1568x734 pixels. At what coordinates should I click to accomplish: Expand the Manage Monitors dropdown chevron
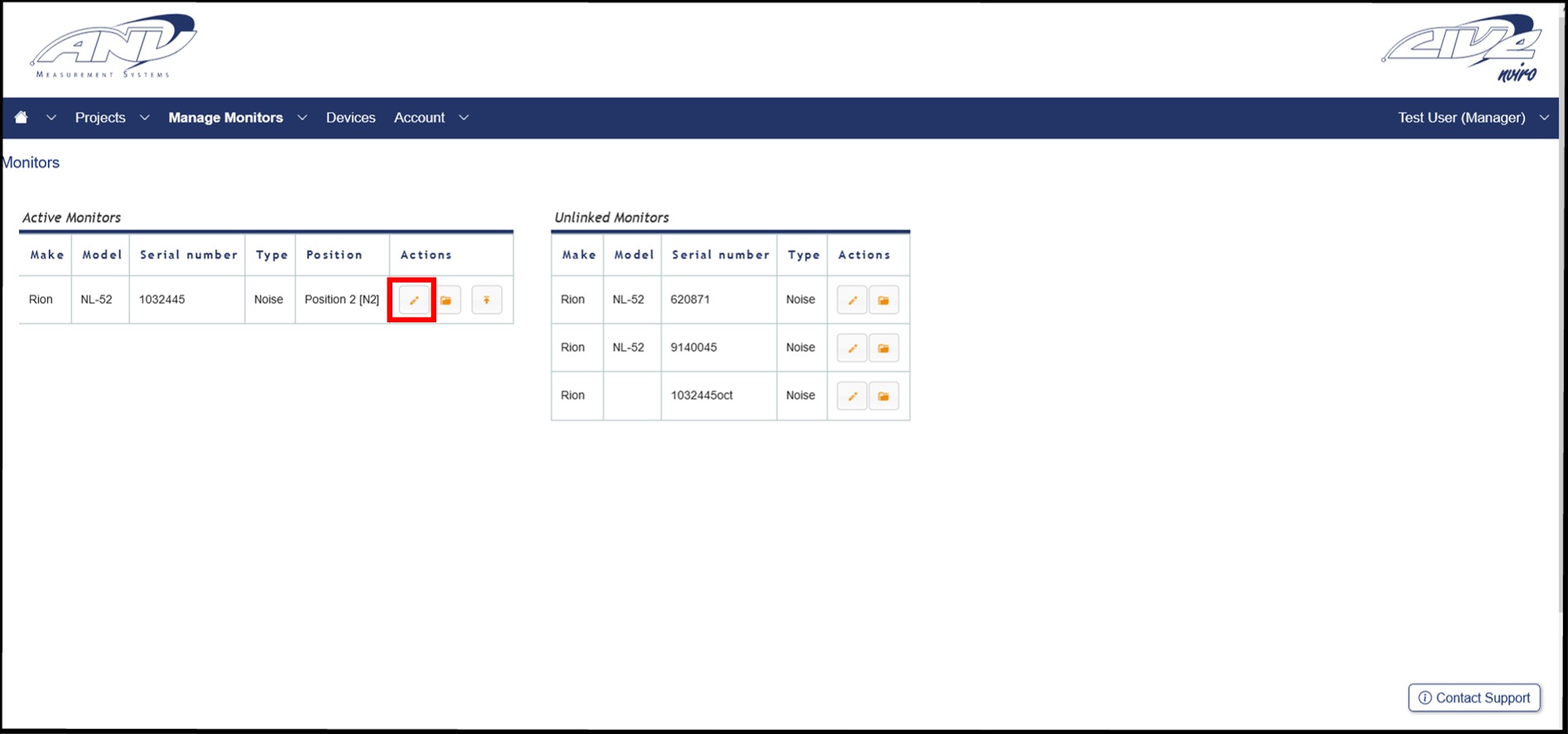tap(302, 117)
